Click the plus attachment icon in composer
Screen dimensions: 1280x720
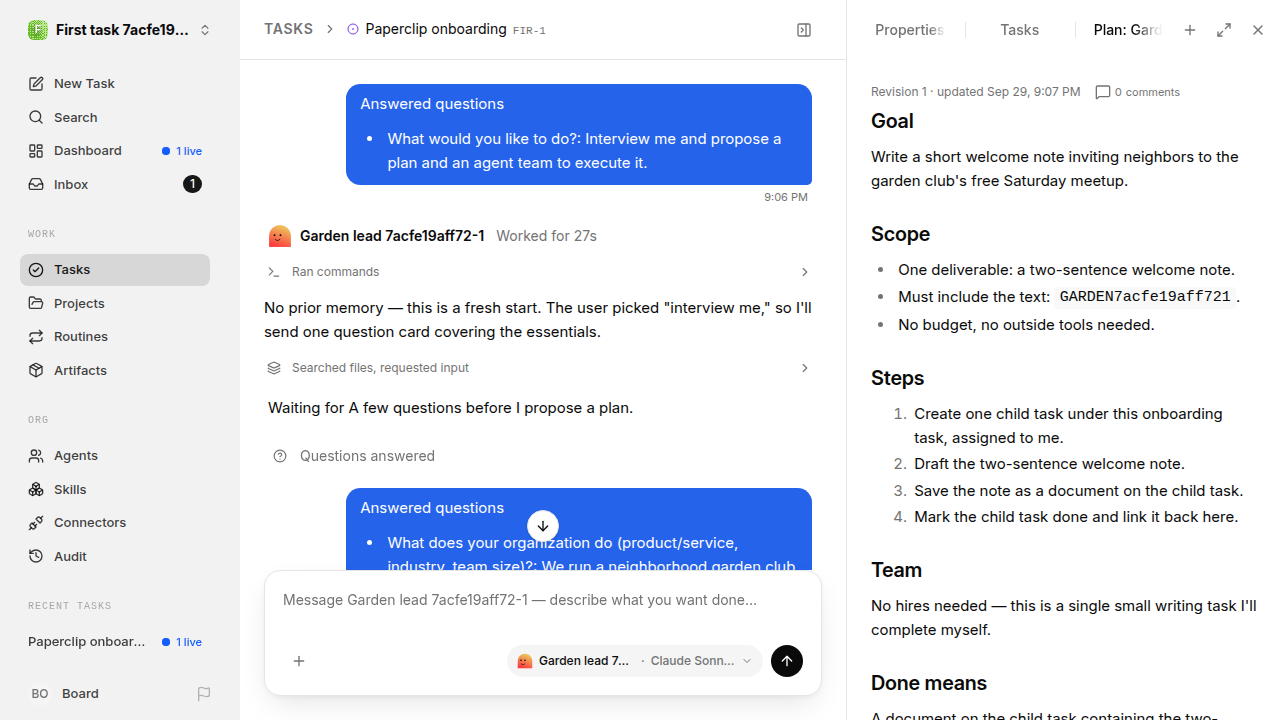point(299,661)
